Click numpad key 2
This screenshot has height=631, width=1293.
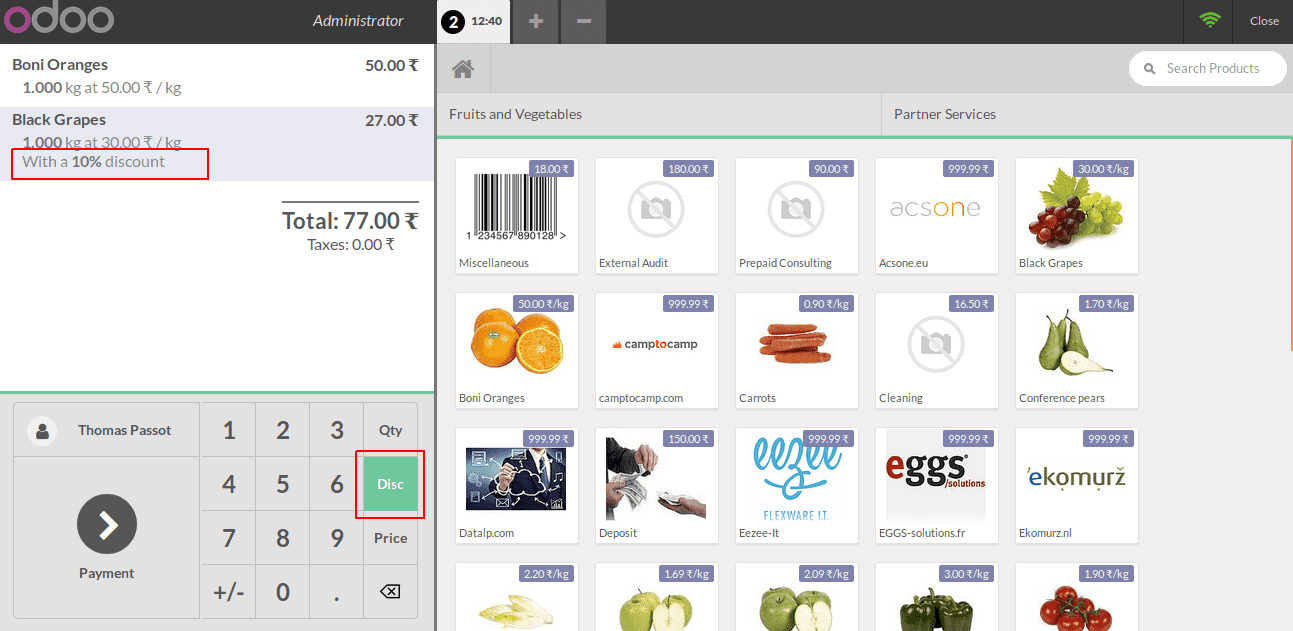tap(283, 430)
